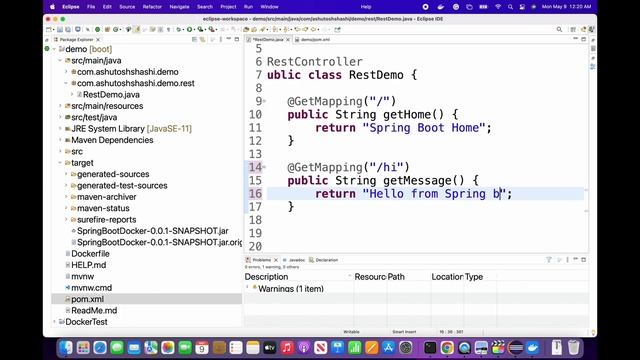Open the Wi-Fi status menu
The height and width of the screenshot is (360, 640).
tap(498, 7)
